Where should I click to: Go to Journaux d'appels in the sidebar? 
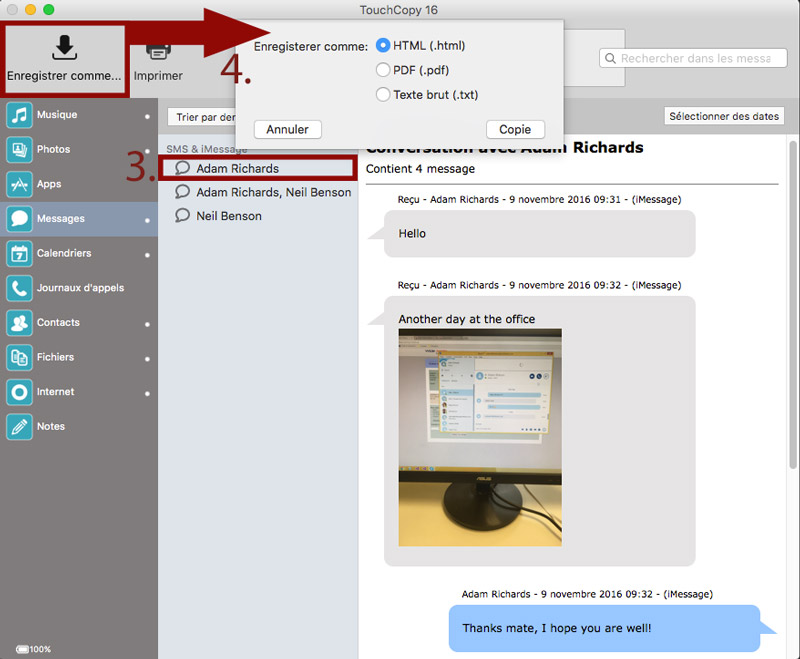point(79,288)
